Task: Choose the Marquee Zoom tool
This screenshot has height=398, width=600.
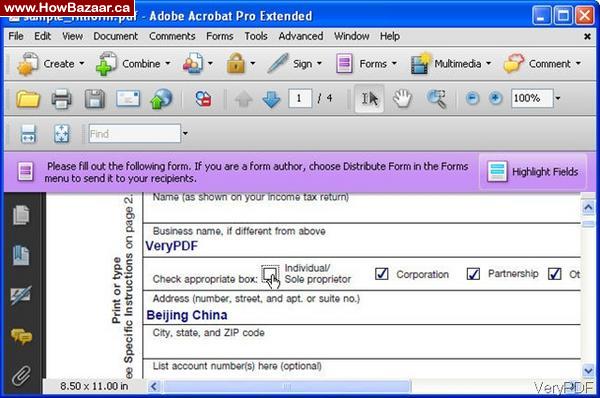Action: click(437, 99)
